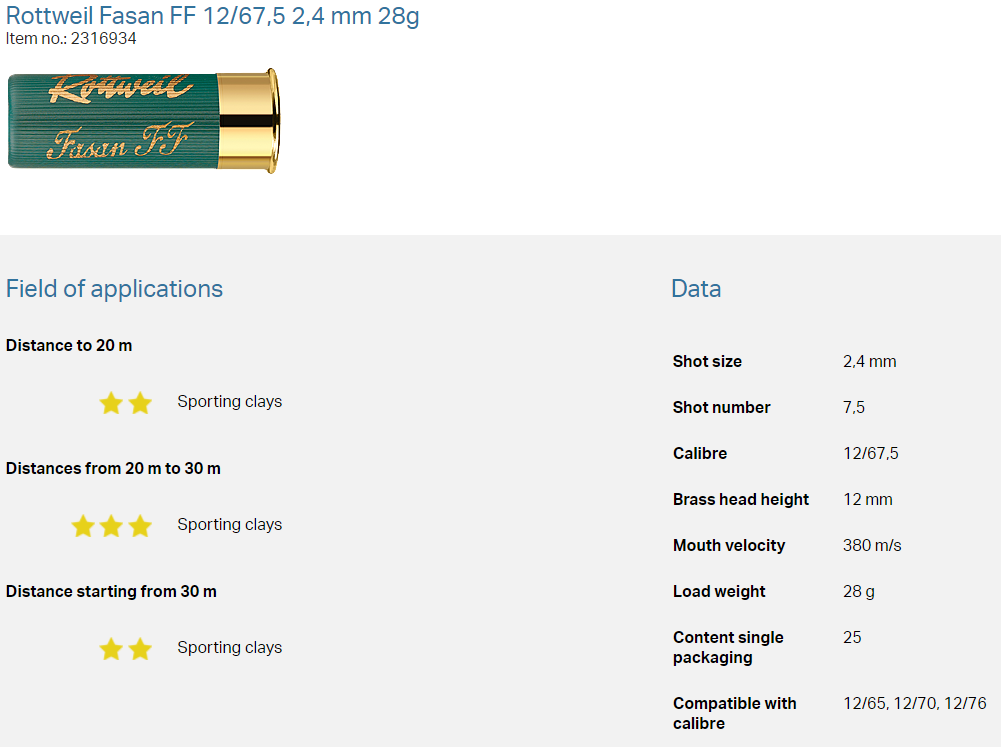Click the third star of the three-star rating

[140, 526]
